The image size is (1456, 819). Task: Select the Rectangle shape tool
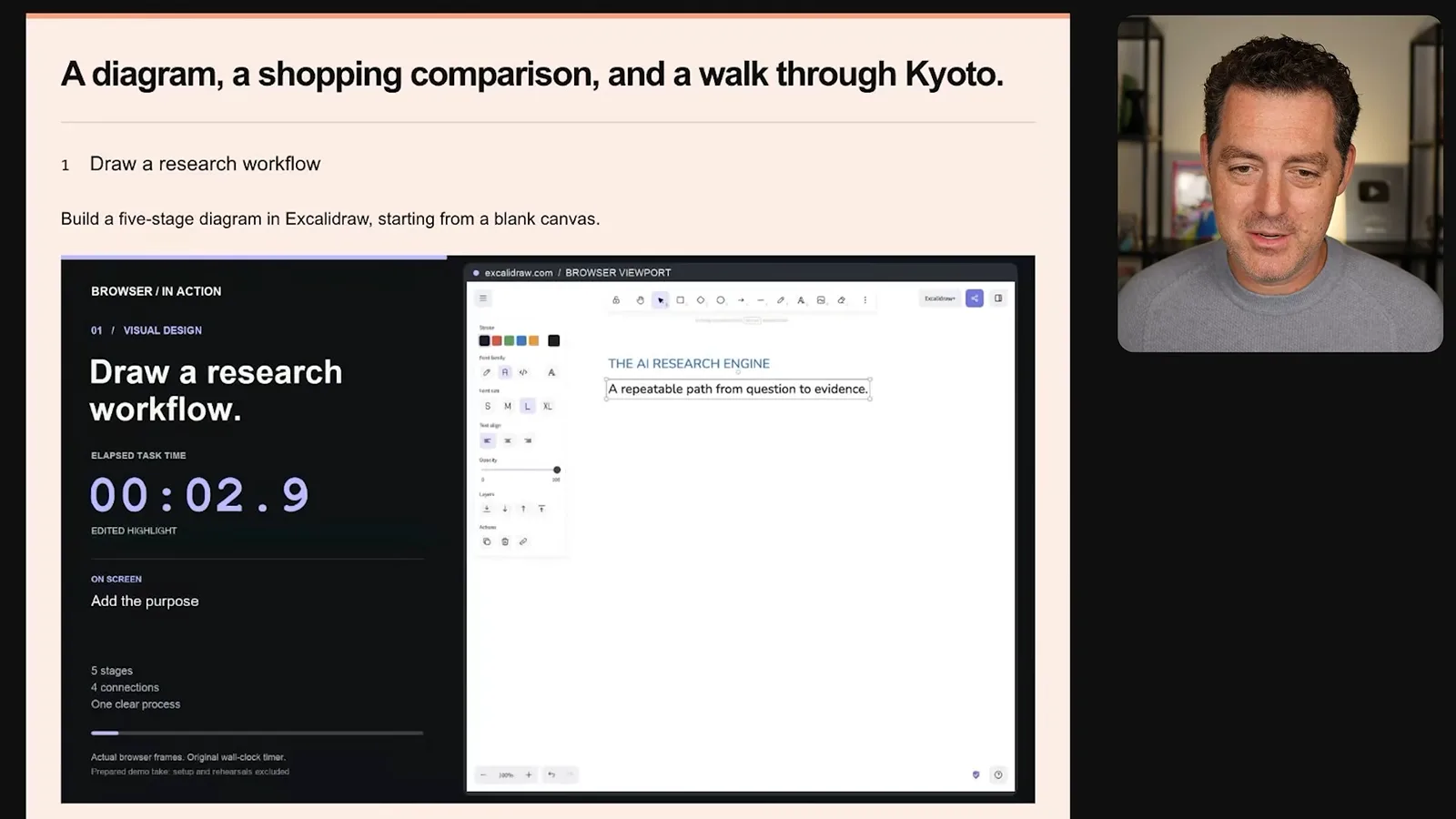[680, 299]
